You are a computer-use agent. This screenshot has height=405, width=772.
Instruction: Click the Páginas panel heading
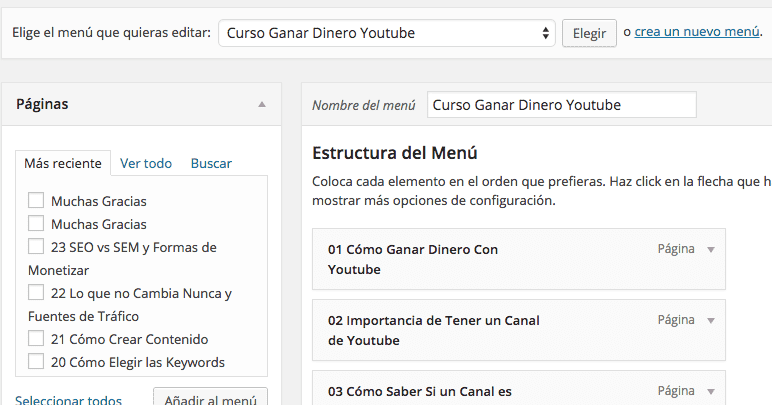pyautogui.click(x=42, y=104)
